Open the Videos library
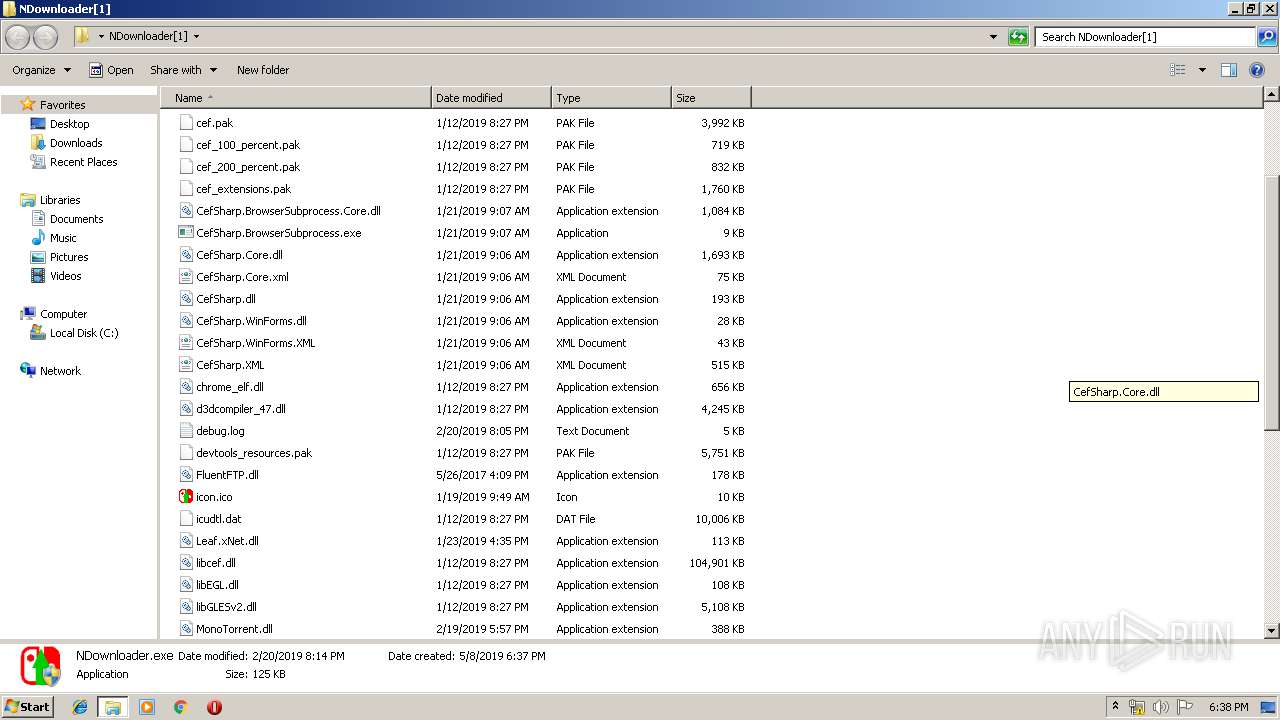This screenshot has height=720, width=1280. click(x=65, y=276)
